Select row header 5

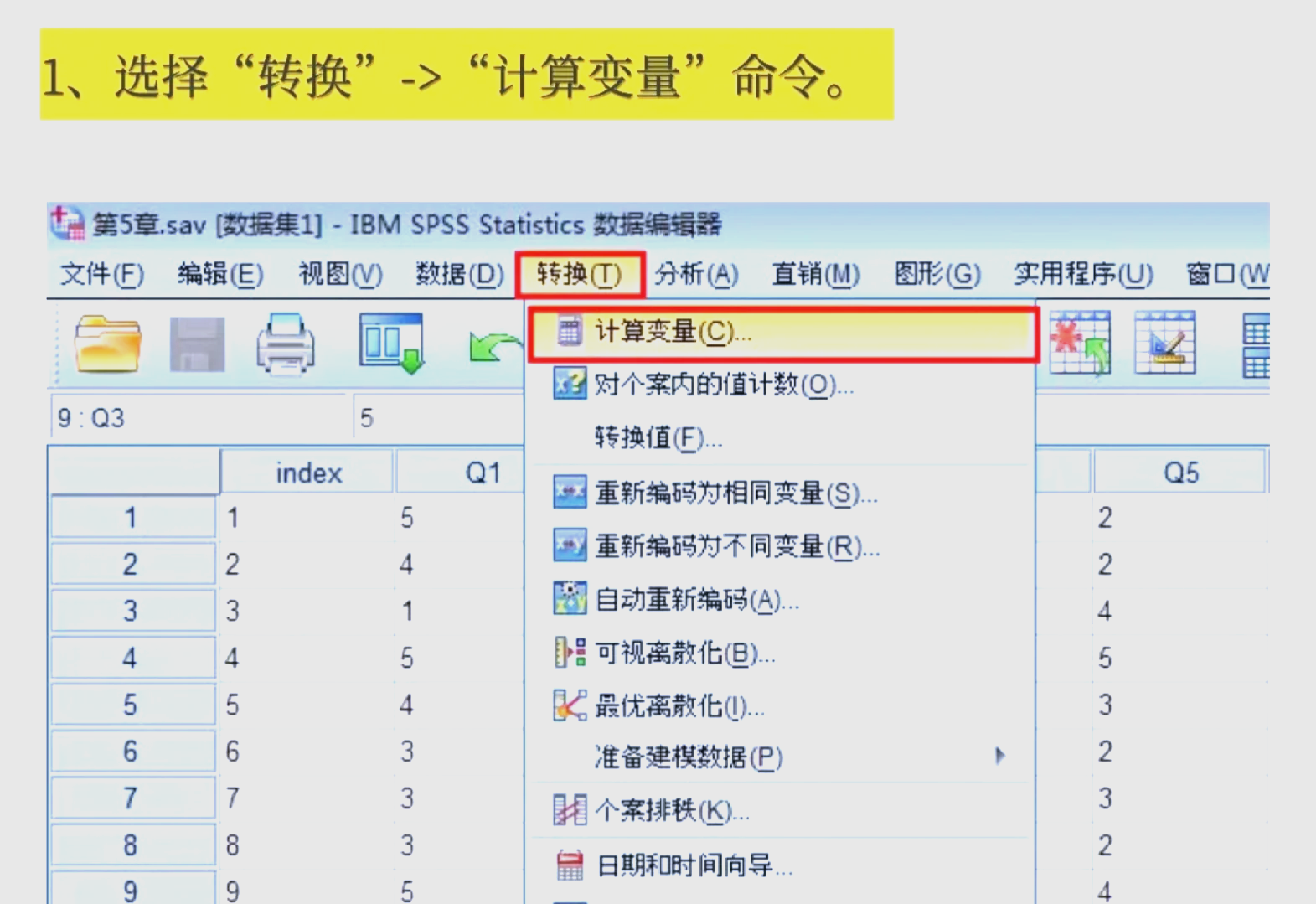coord(132,705)
